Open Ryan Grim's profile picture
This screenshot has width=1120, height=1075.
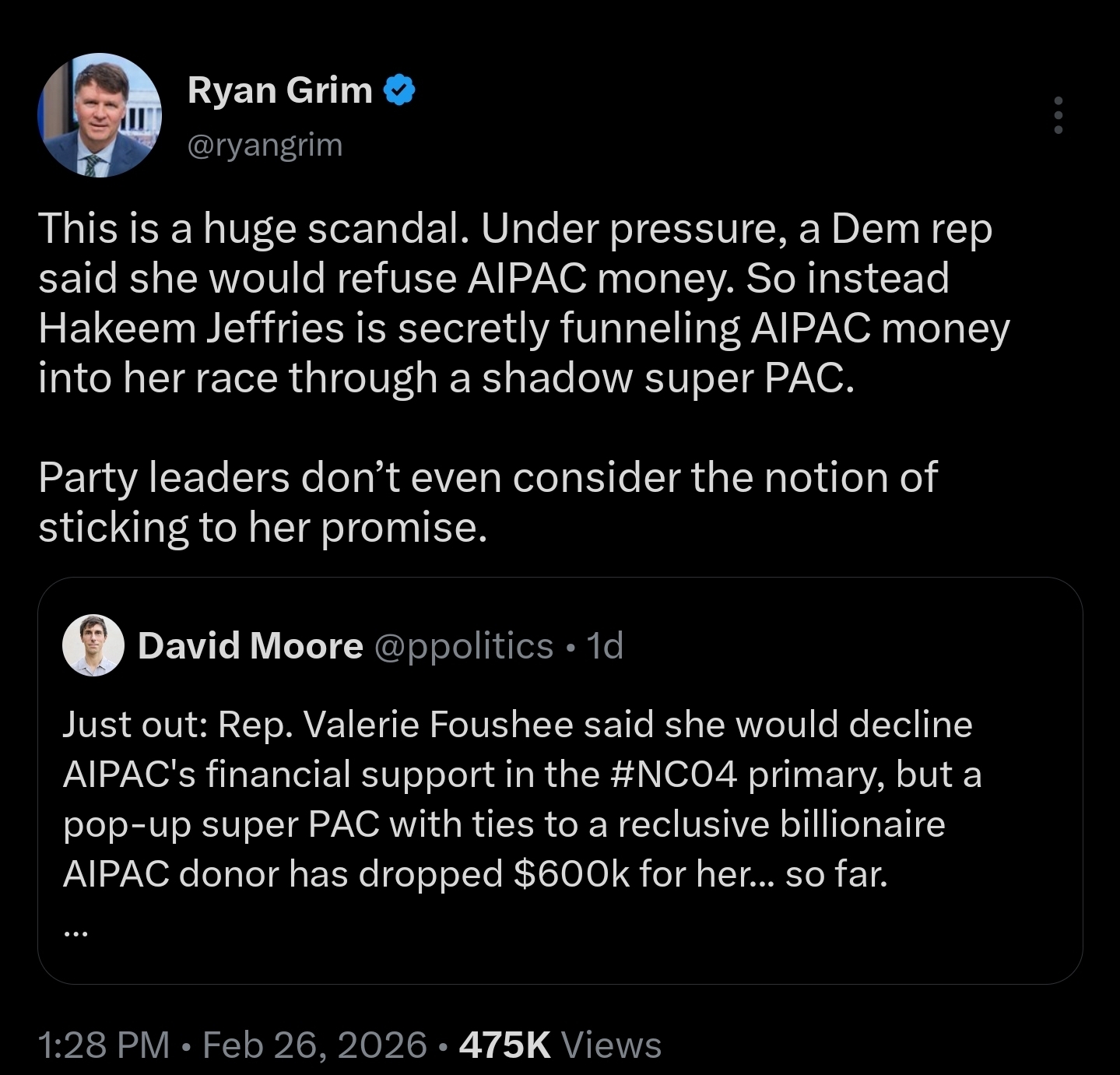[x=100, y=115]
